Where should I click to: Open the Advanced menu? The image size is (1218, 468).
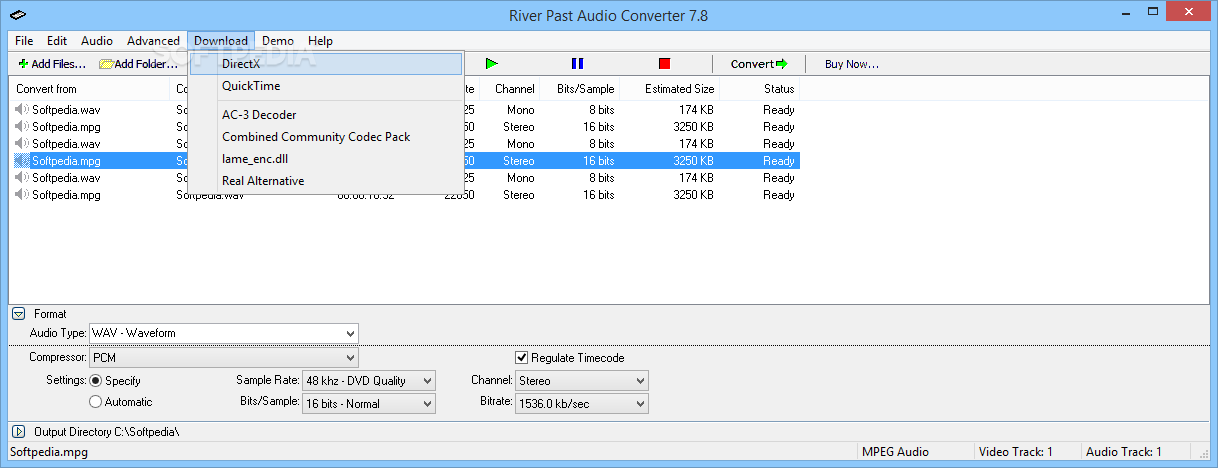[153, 41]
